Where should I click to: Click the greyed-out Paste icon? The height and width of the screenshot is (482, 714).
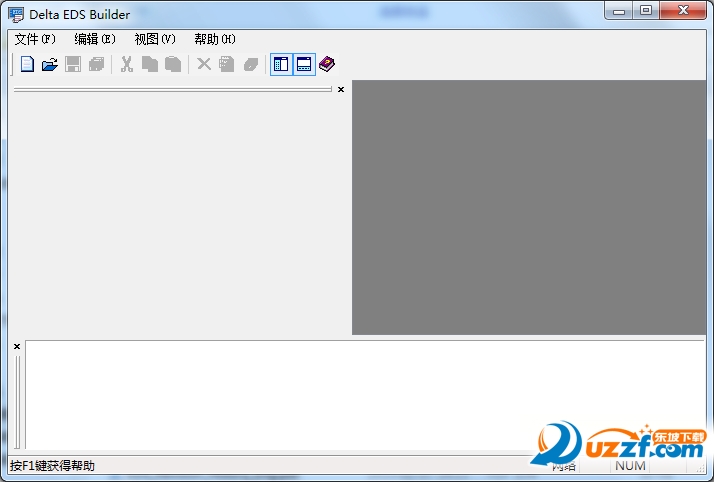point(173,64)
